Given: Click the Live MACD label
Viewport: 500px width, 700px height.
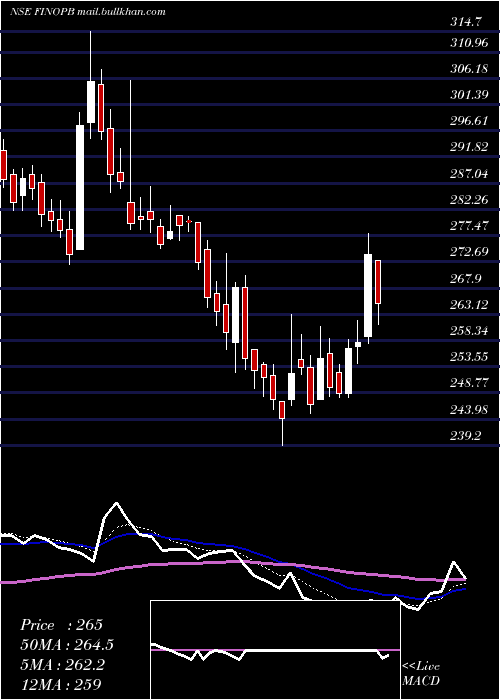Looking at the screenshot, I should point(421,674).
